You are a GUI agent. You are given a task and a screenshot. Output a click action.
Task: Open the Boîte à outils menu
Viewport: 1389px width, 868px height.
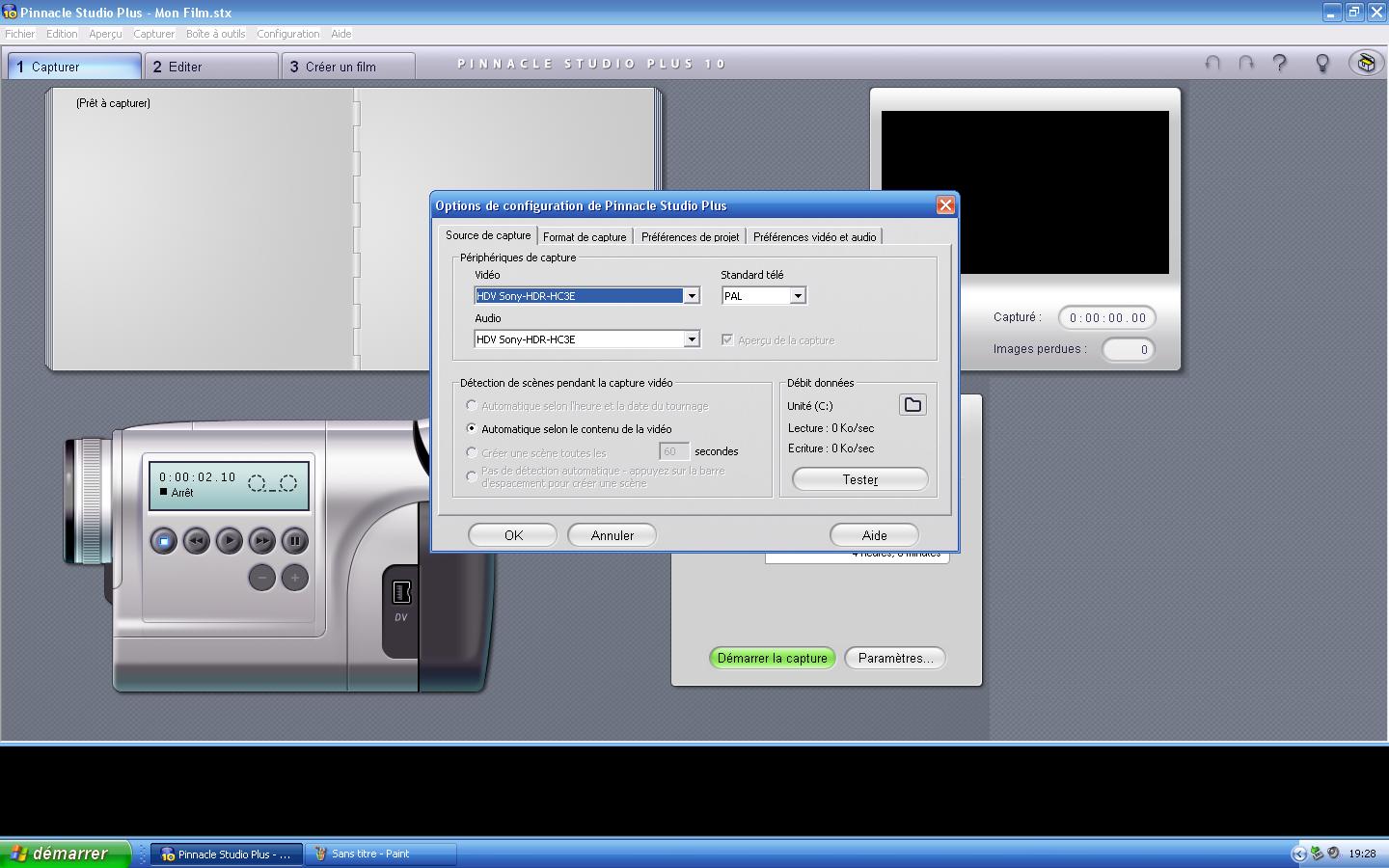(216, 34)
